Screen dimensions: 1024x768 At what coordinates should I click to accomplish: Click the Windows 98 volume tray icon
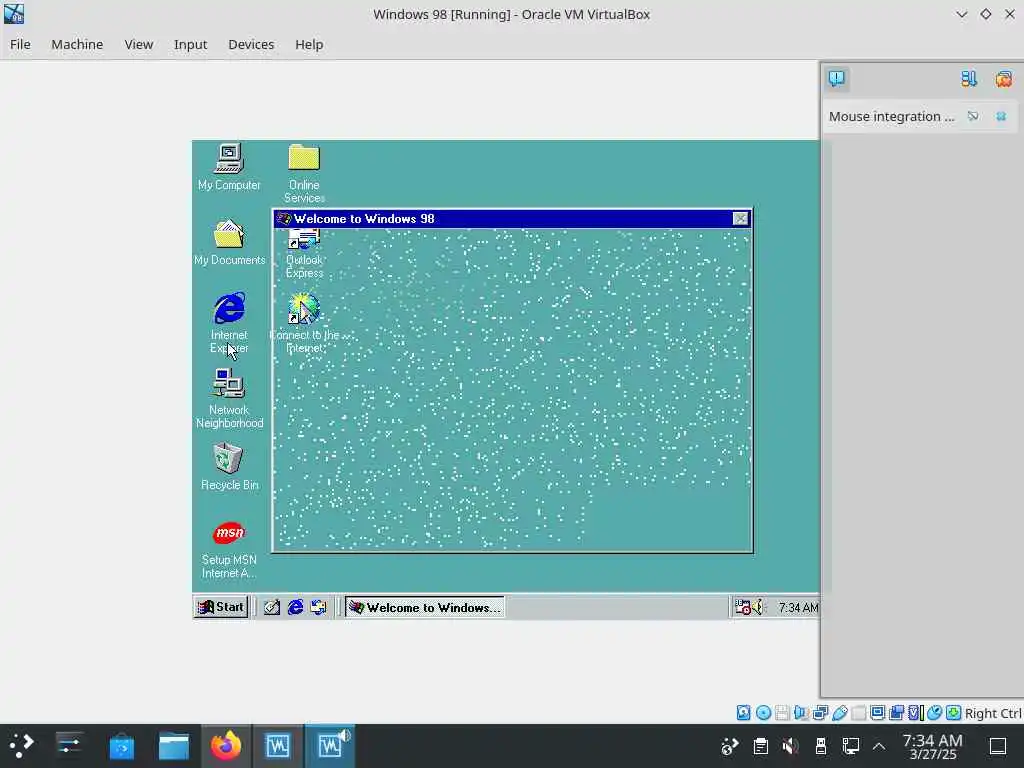point(758,607)
